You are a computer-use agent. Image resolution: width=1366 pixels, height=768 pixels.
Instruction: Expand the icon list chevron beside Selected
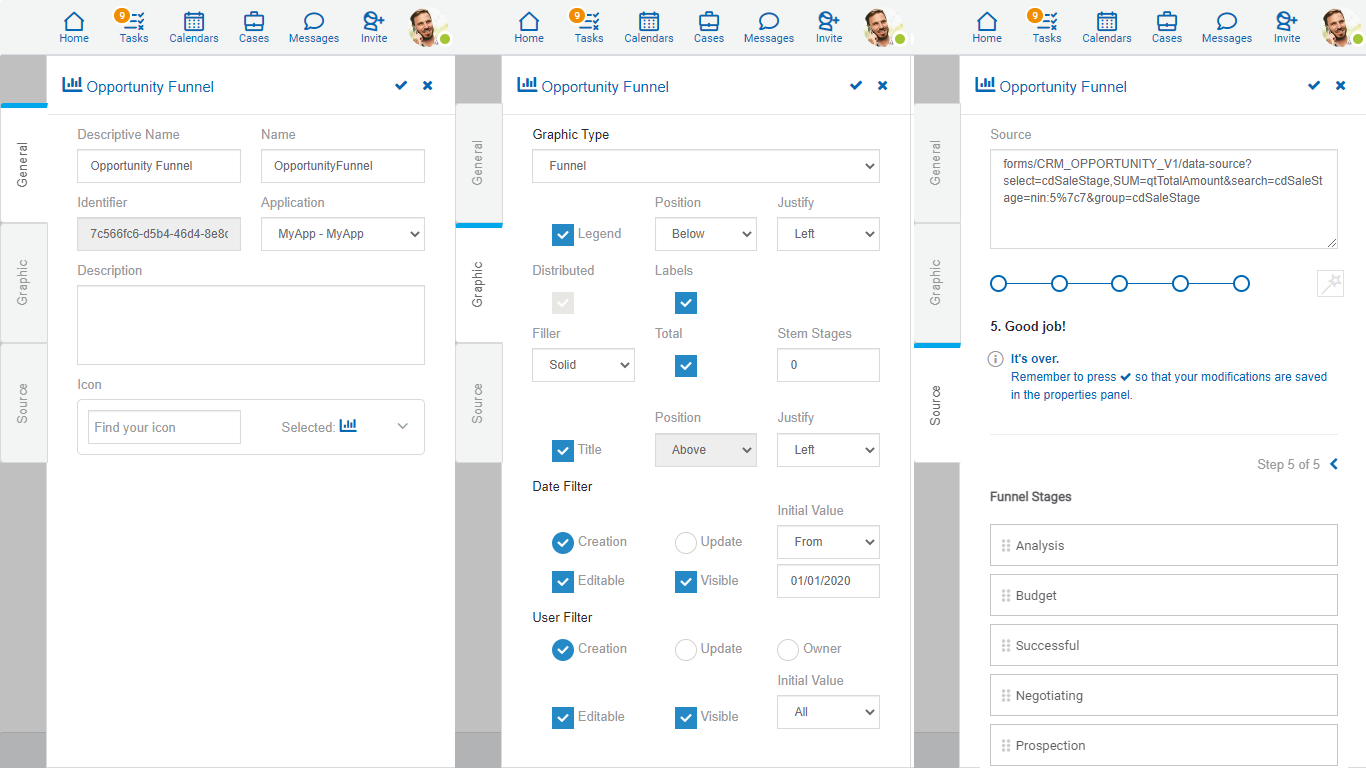coord(403,426)
